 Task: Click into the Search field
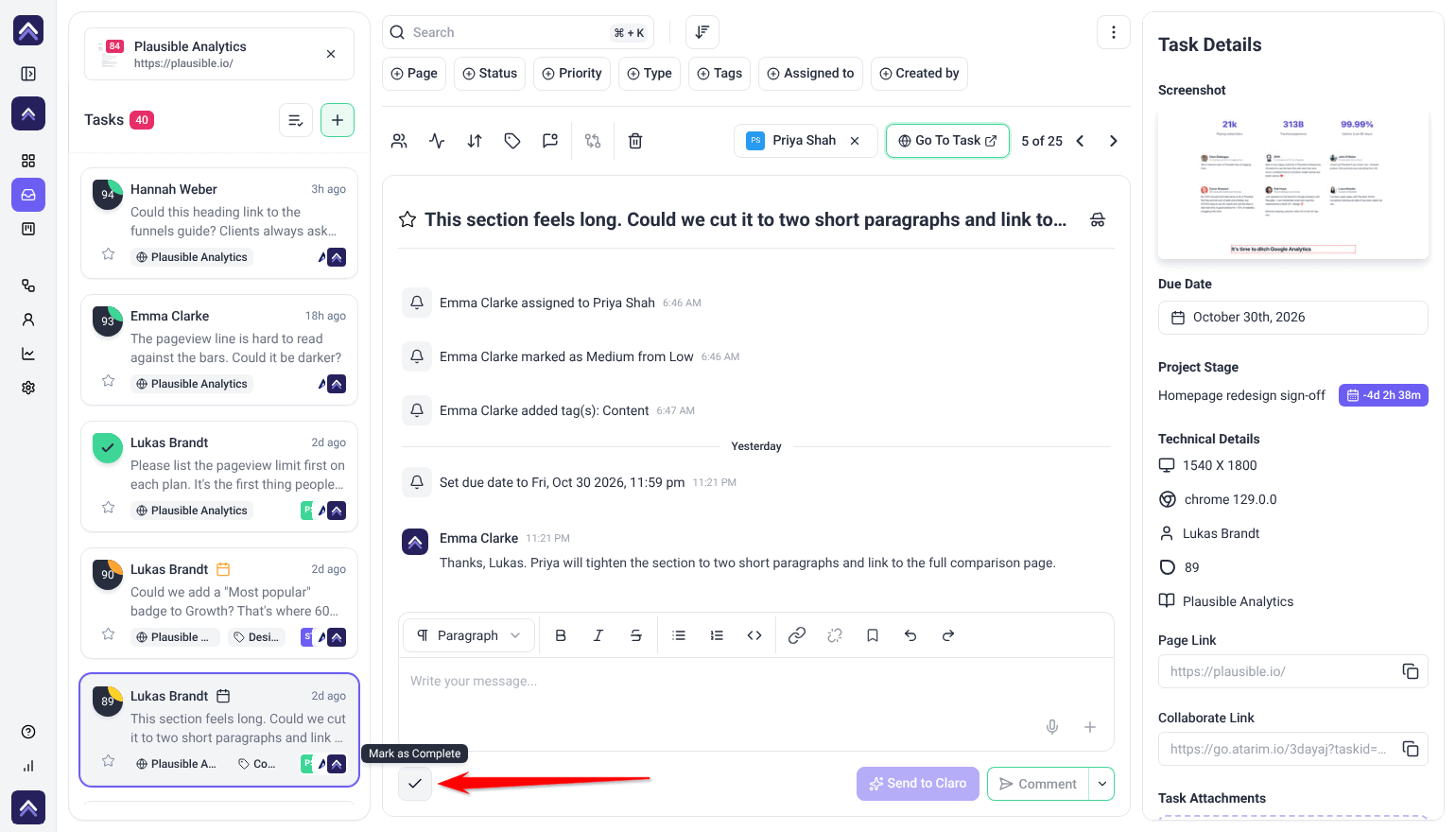tap(518, 32)
